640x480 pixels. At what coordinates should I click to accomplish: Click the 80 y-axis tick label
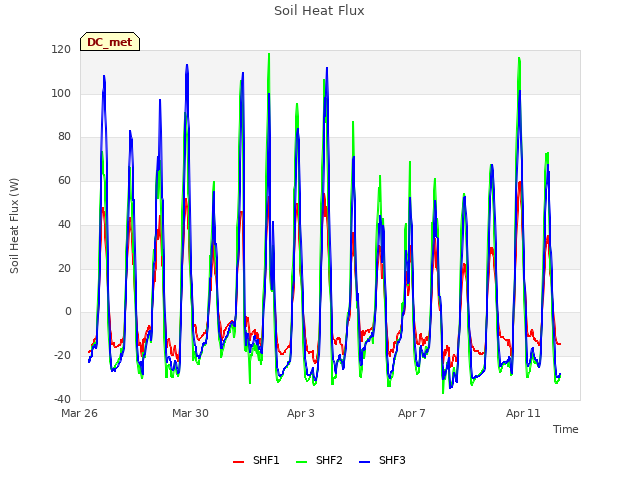point(64,137)
